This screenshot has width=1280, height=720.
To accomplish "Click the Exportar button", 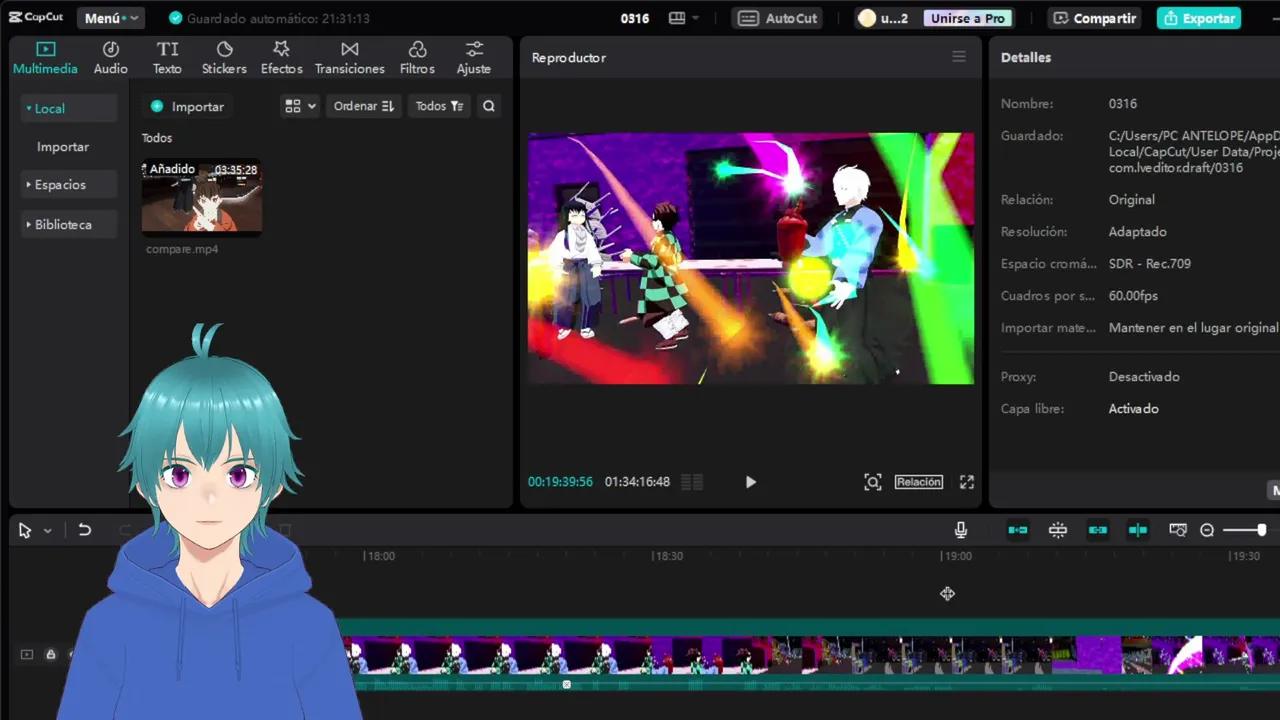I will (1199, 18).
